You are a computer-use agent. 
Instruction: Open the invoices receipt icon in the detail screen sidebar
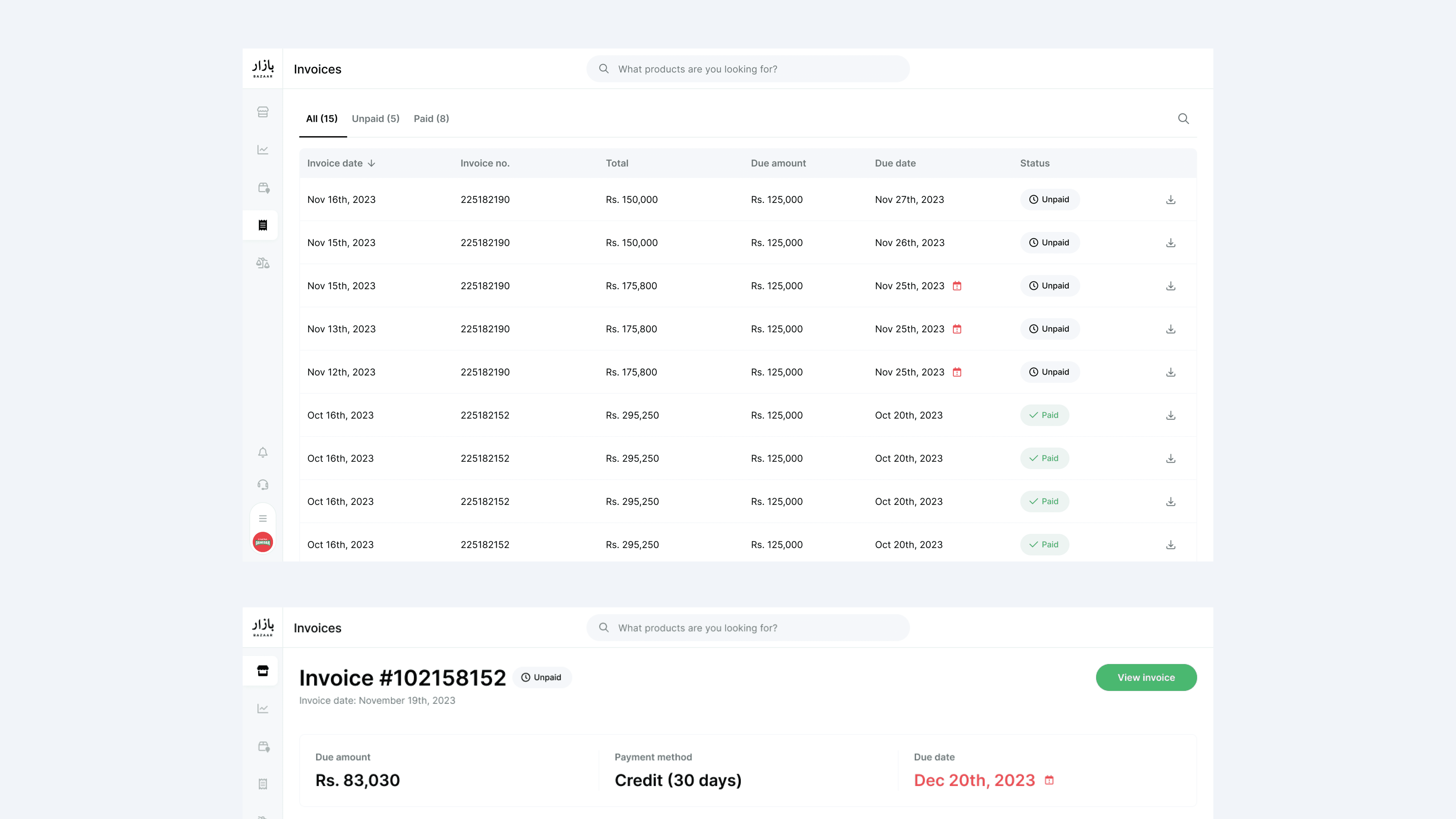[263, 784]
